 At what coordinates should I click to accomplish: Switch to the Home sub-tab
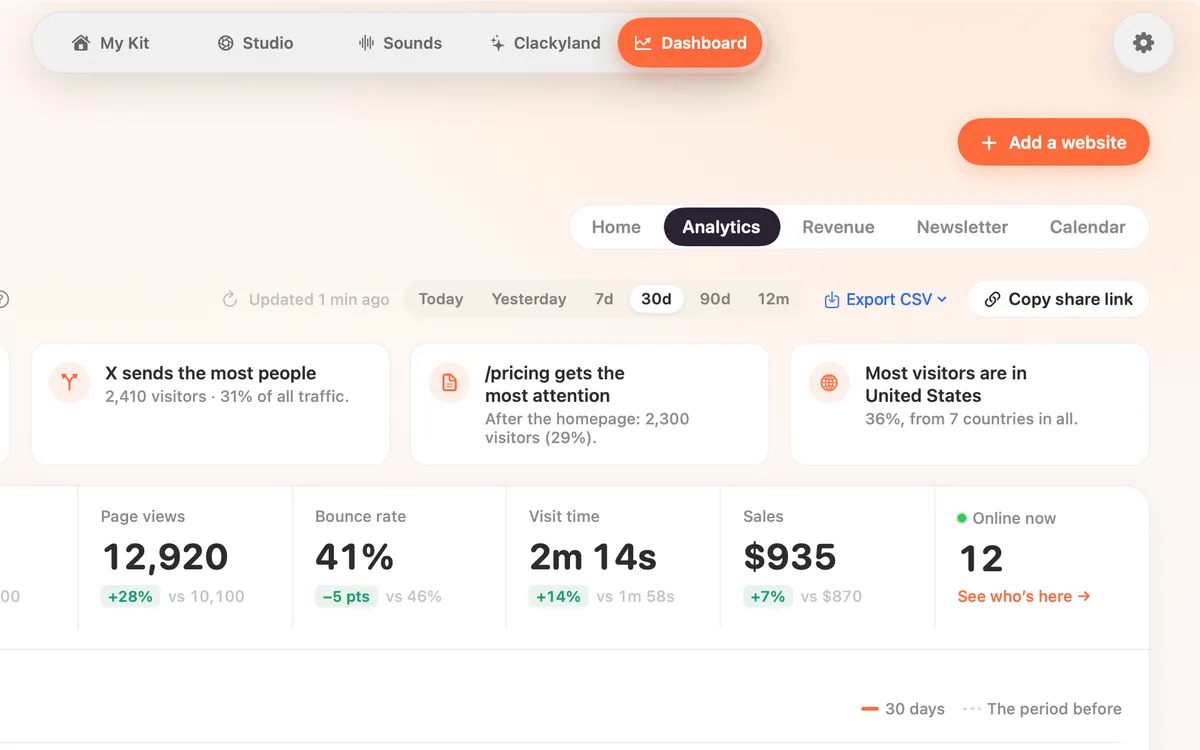pos(616,227)
